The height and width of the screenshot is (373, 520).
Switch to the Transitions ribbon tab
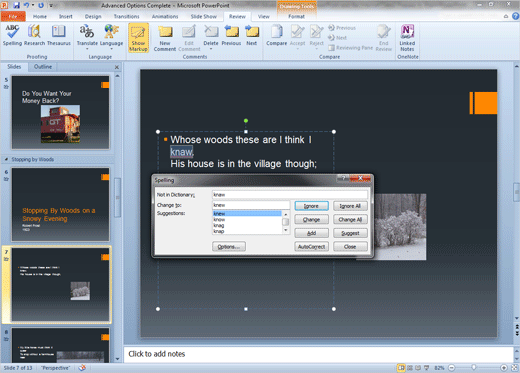(x=126, y=16)
